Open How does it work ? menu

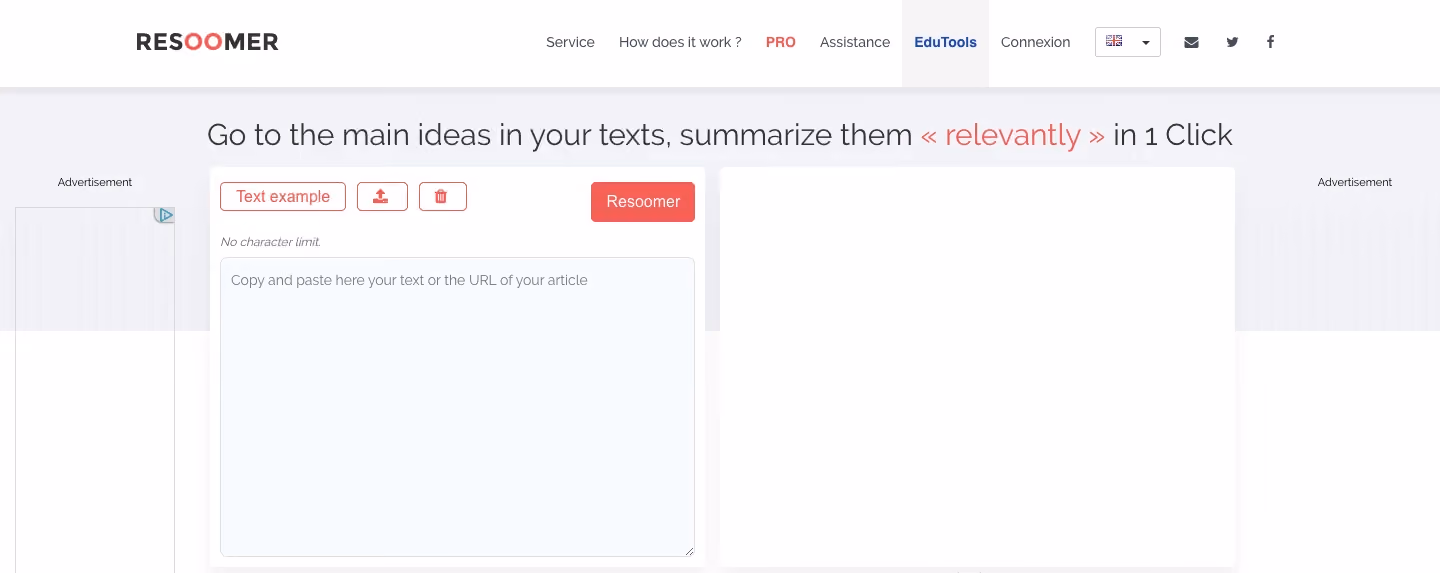coord(680,42)
